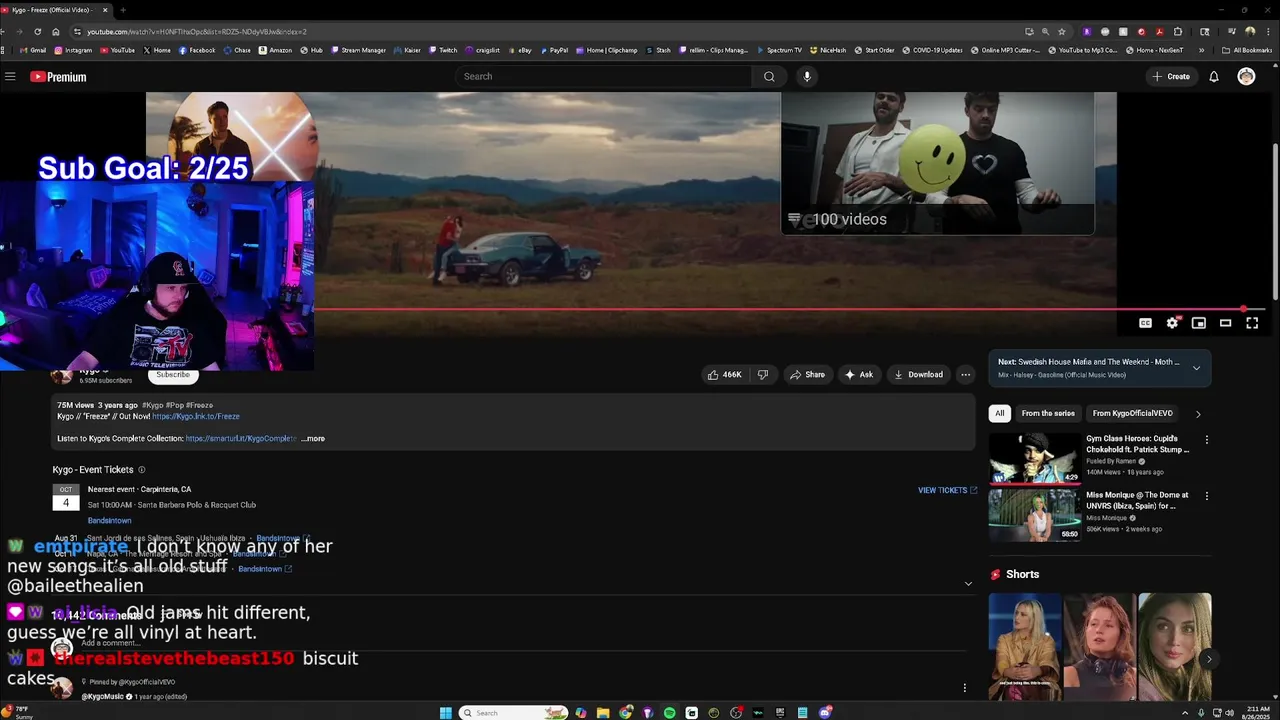Like the video with 466K likes
The height and width of the screenshot is (720, 1280).
pos(725,375)
